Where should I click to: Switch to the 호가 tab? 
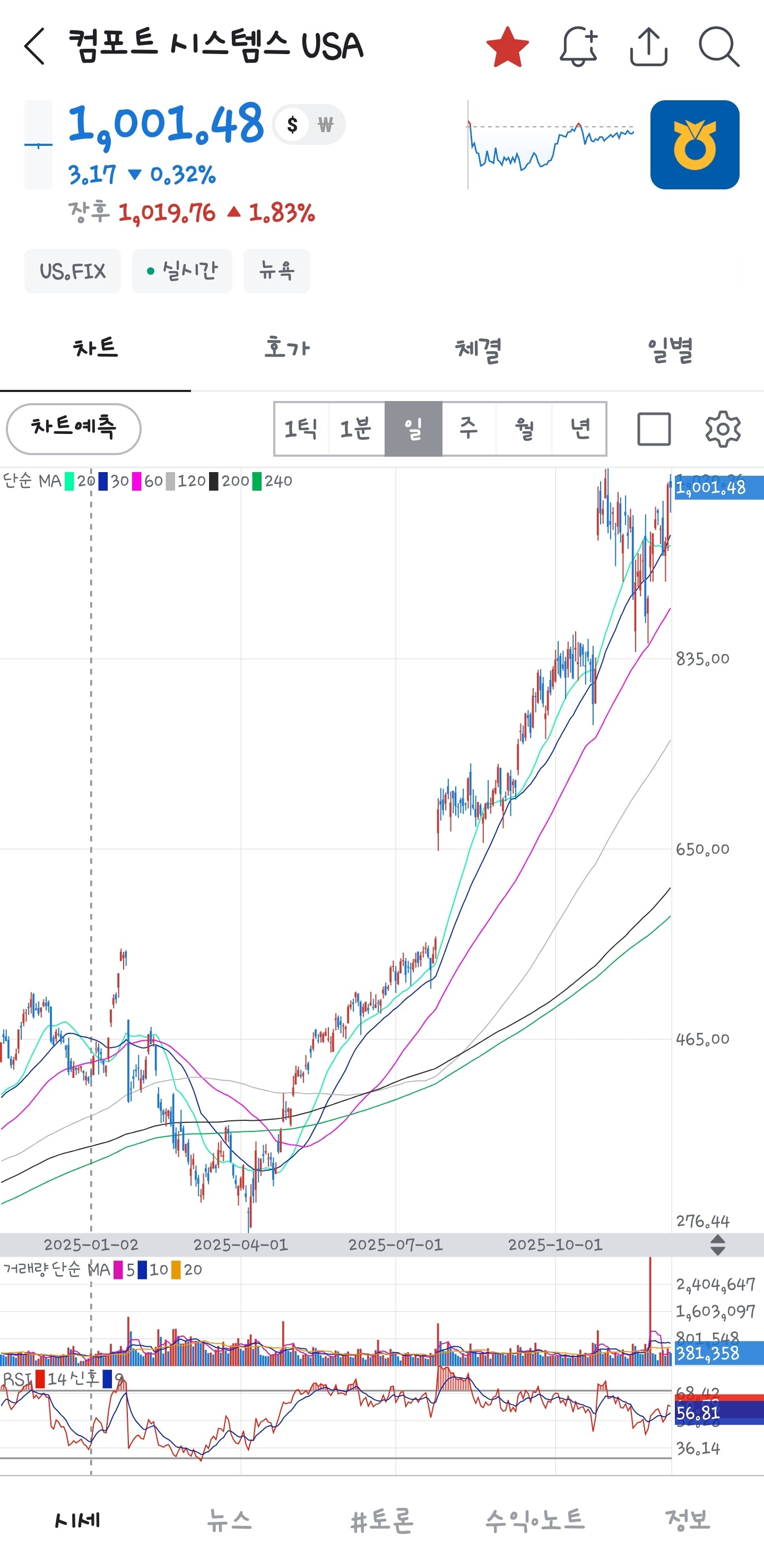click(286, 349)
